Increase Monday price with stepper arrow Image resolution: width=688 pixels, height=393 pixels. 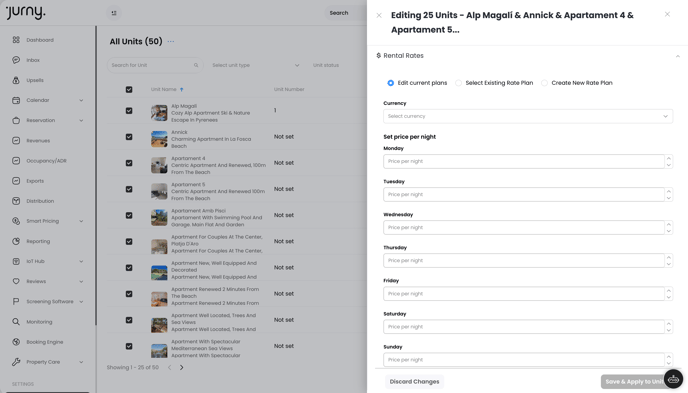coord(669,158)
